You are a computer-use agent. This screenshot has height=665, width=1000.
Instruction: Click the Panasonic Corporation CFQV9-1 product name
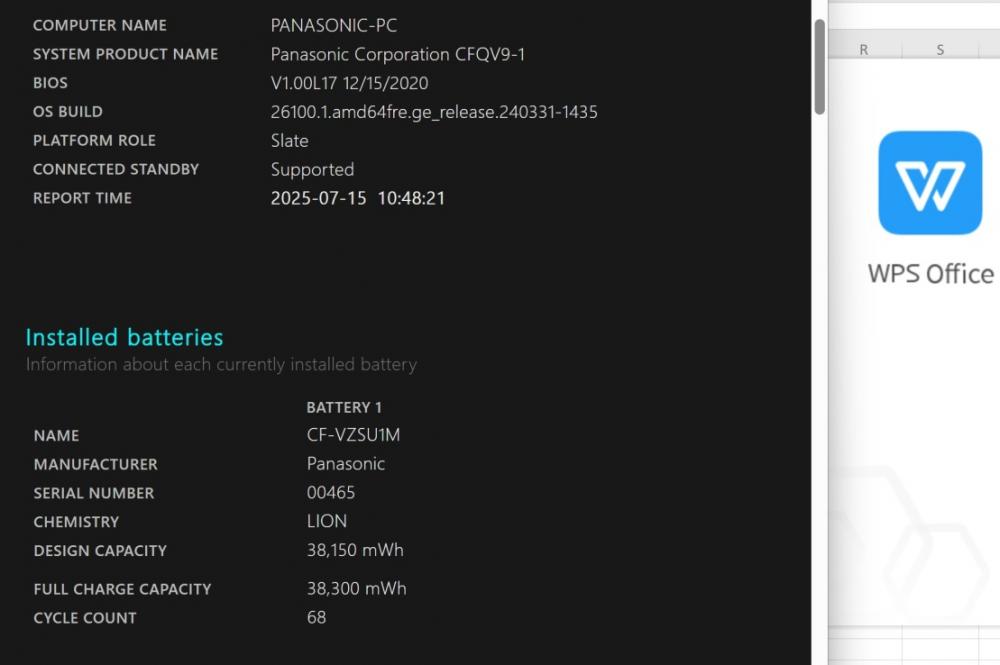(x=397, y=55)
